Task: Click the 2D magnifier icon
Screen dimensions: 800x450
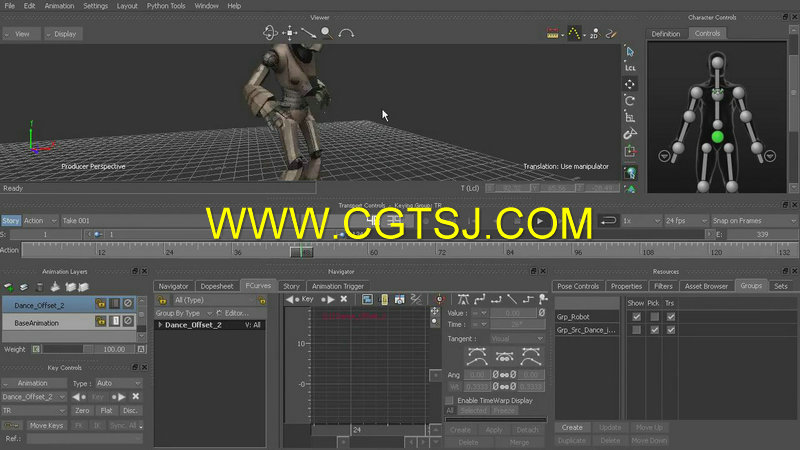Action: 594,34
